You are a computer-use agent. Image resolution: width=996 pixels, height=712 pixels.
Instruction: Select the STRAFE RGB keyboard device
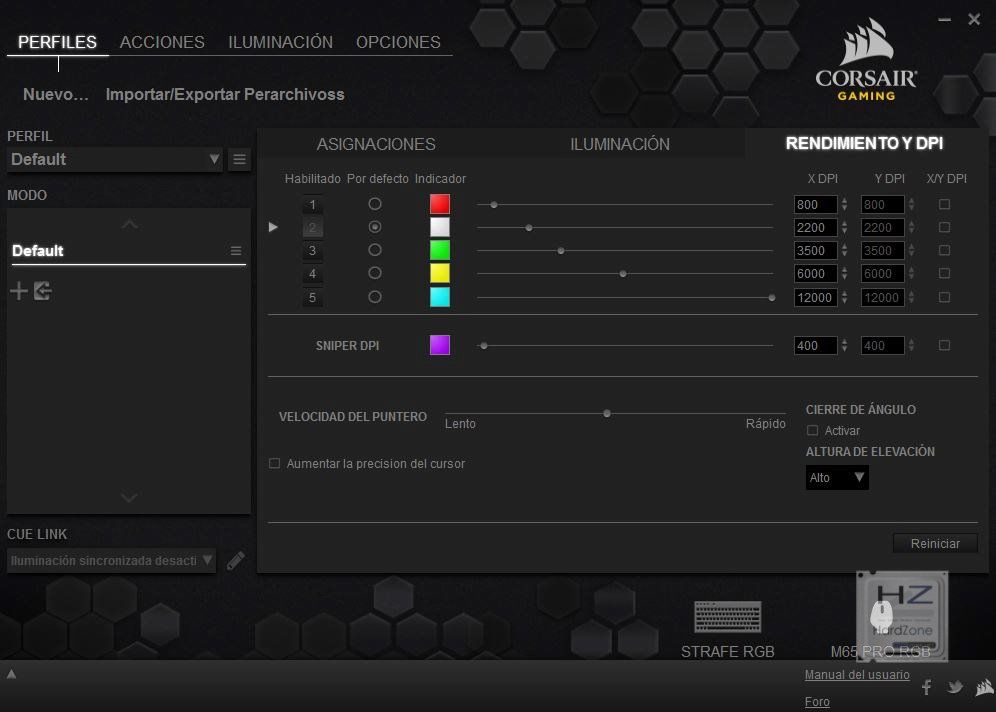click(727, 629)
